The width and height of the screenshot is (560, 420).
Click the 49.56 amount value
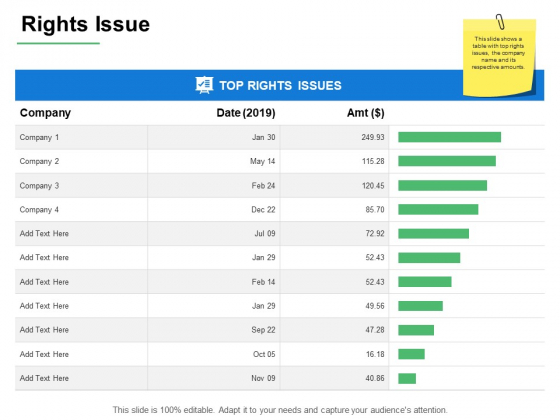coord(375,306)
